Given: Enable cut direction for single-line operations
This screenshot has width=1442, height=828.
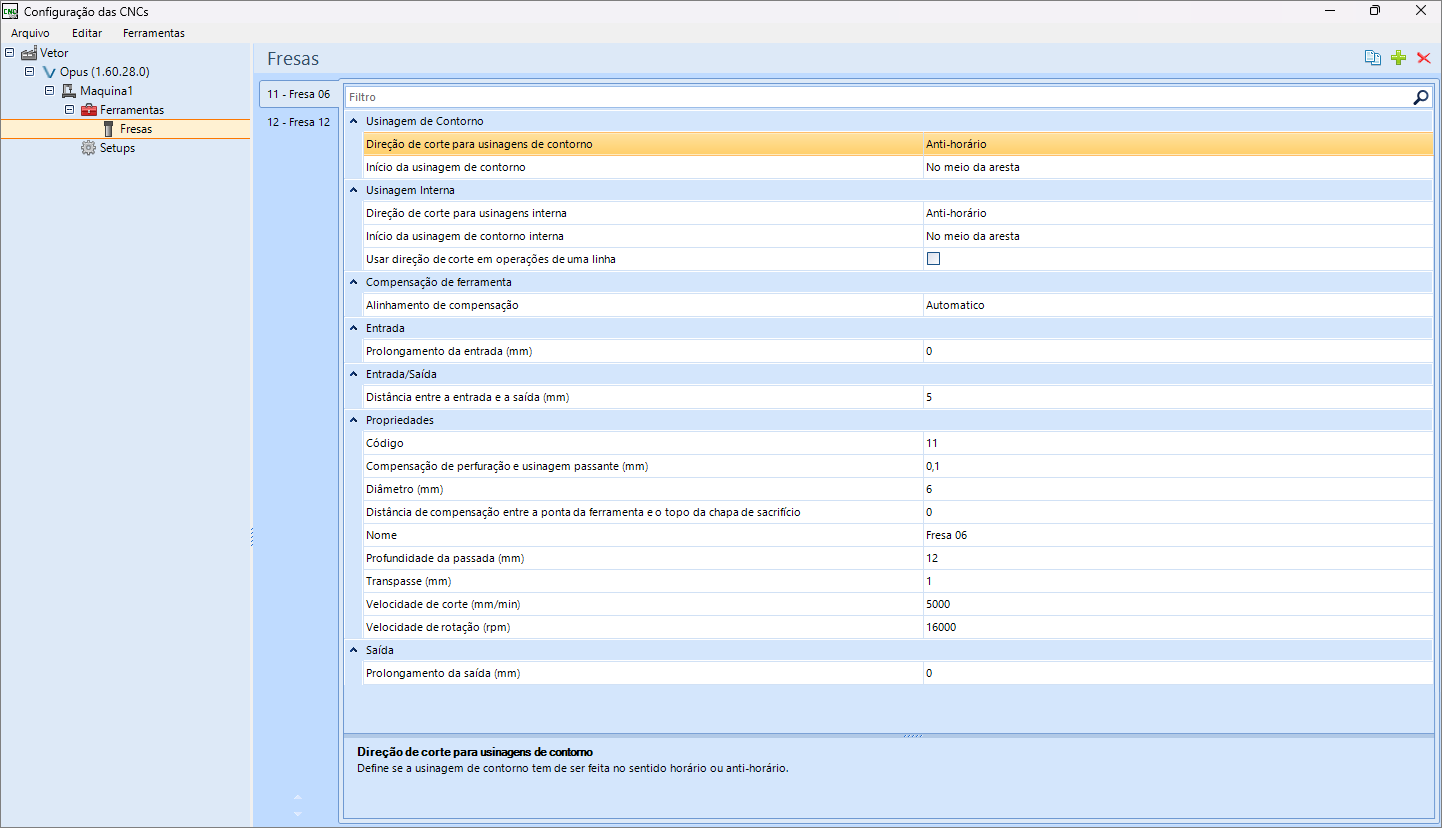Looking at the screenshot, I should click(x=933, y=259).
